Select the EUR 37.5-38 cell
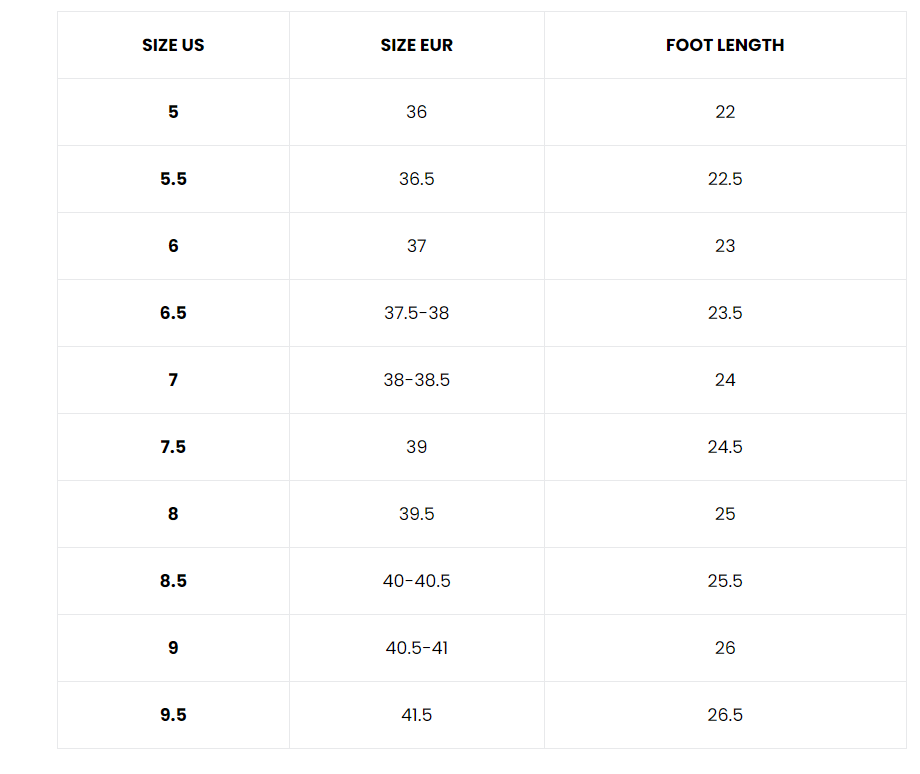Screen dimensions: 920x774 point(416,313)
